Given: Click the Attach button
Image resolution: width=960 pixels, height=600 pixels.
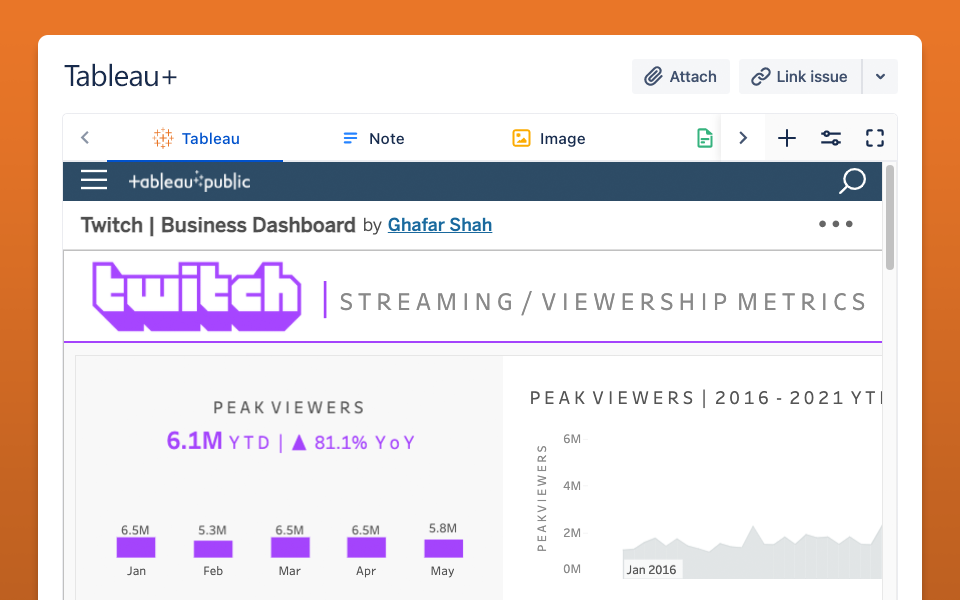Looking at the screenshot, I should coord(680,77).
